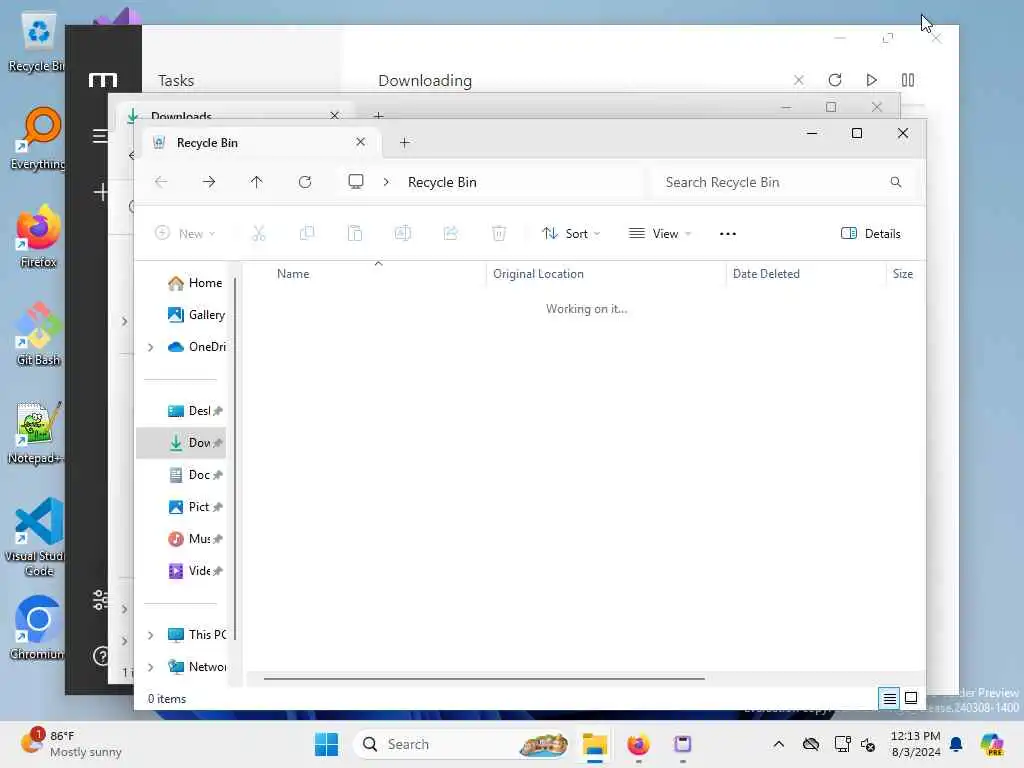1024x768 pixels.
Task: Click the Cut scissors icon
Action: (259, 233)
